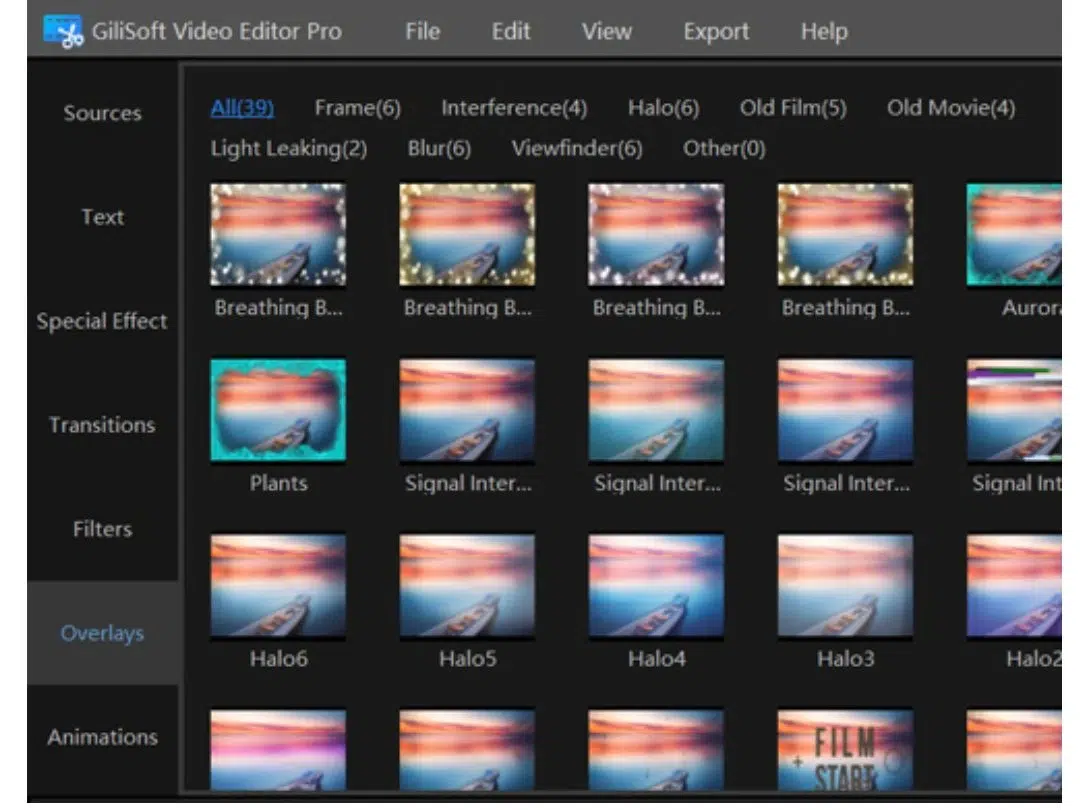Viewport: 1080px width, 810px height.
Task: Choose the Plants overlay thumbnail
Action: 278,410
